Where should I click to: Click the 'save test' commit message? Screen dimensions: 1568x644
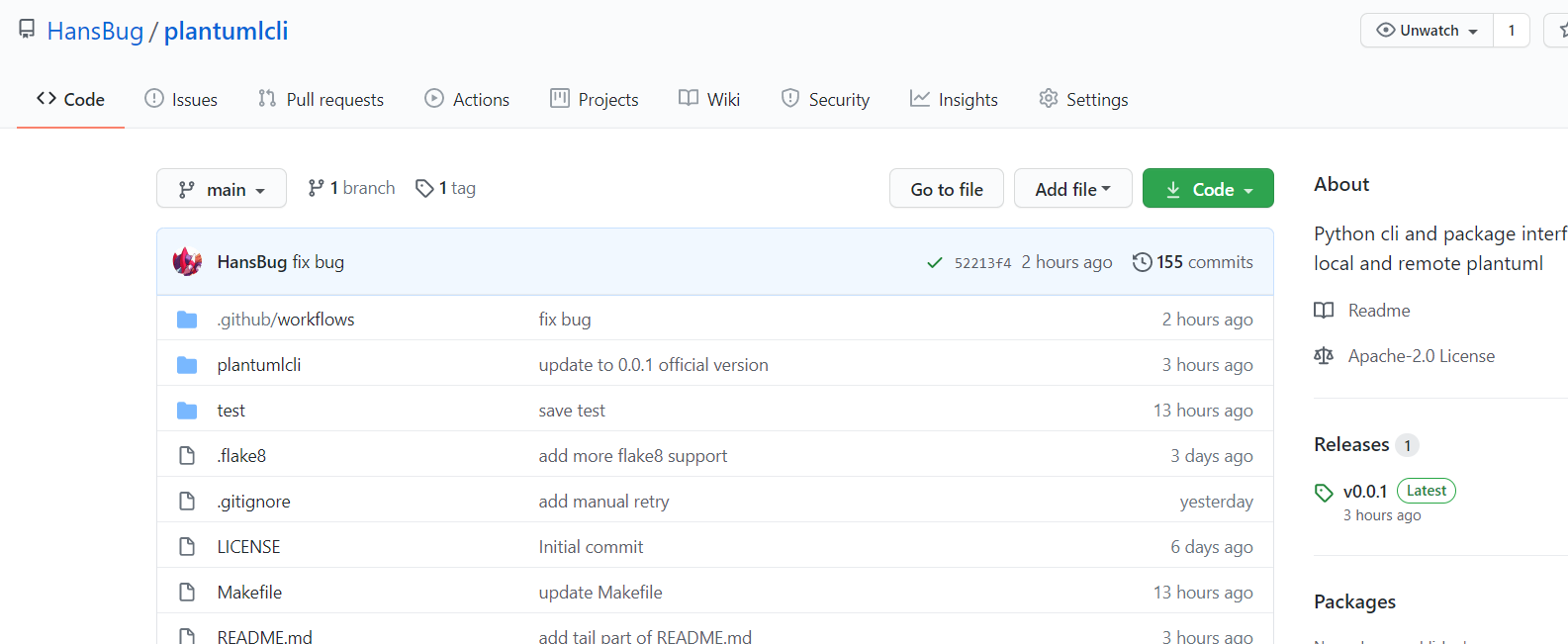tap(572, 411)
